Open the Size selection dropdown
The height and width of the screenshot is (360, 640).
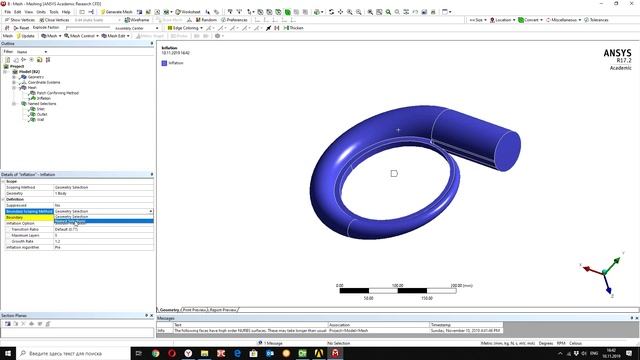coord(478,20)
